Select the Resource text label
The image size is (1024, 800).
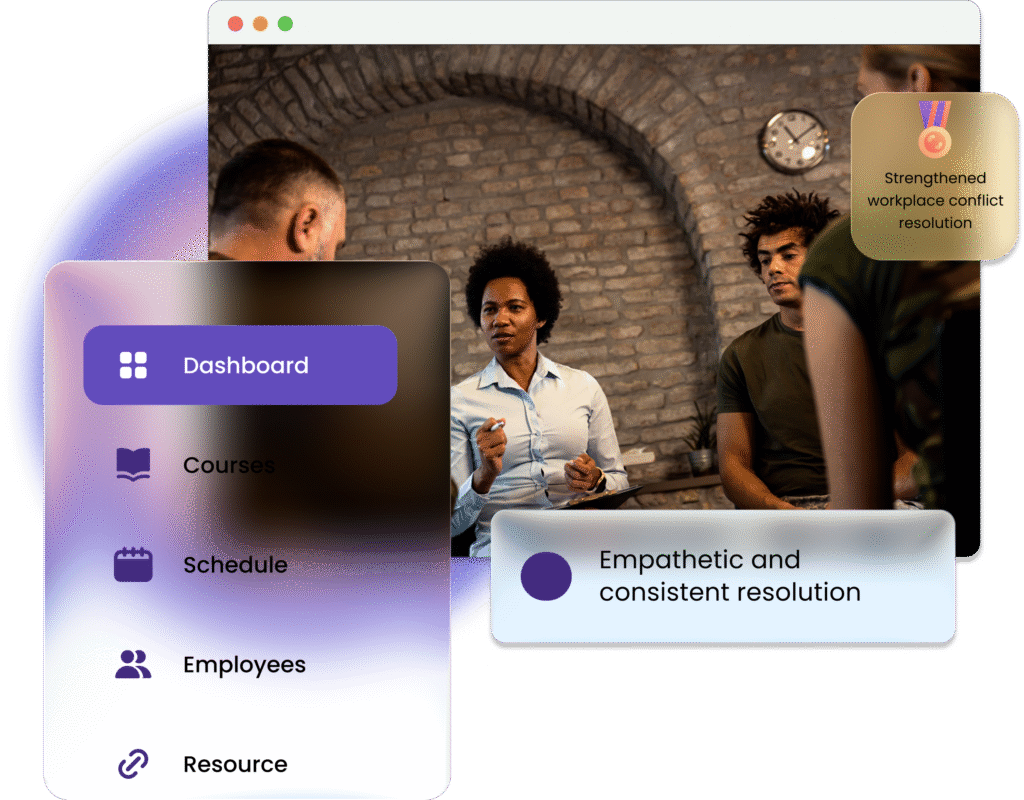coord(235,765)
